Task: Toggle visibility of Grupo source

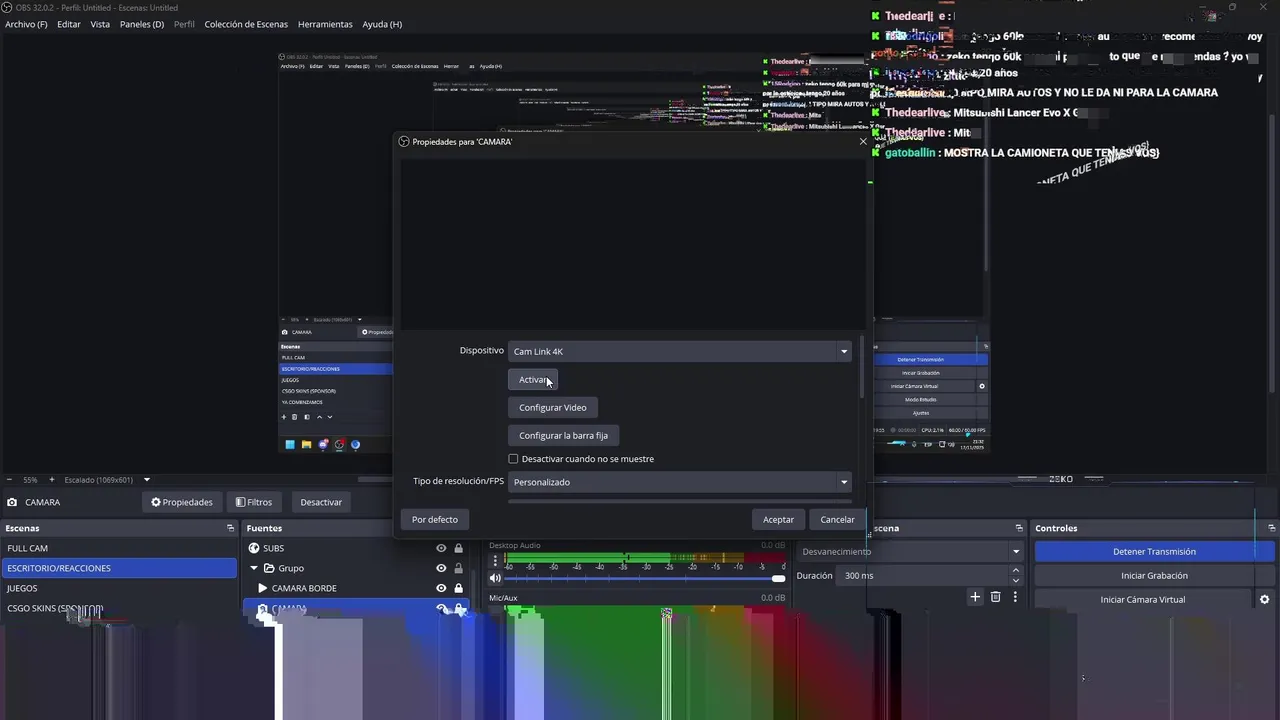Action: point(441,568)
